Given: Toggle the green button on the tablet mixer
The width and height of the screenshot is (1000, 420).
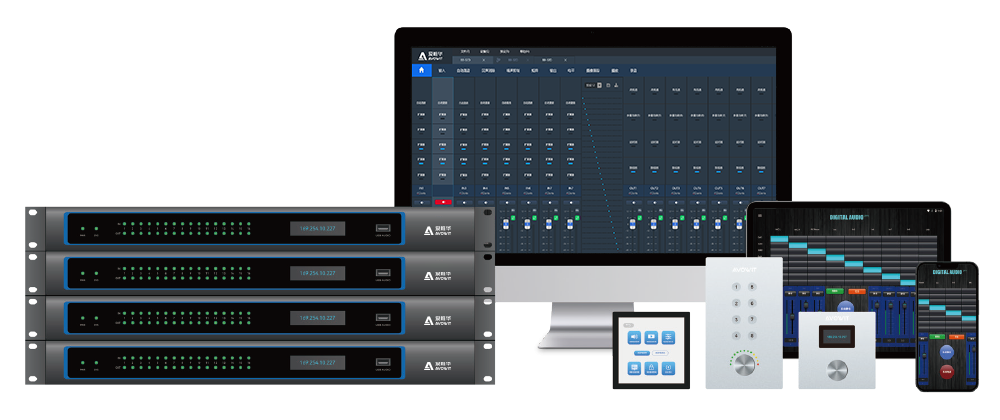Looking at the screenshot, I should point(834,291).
